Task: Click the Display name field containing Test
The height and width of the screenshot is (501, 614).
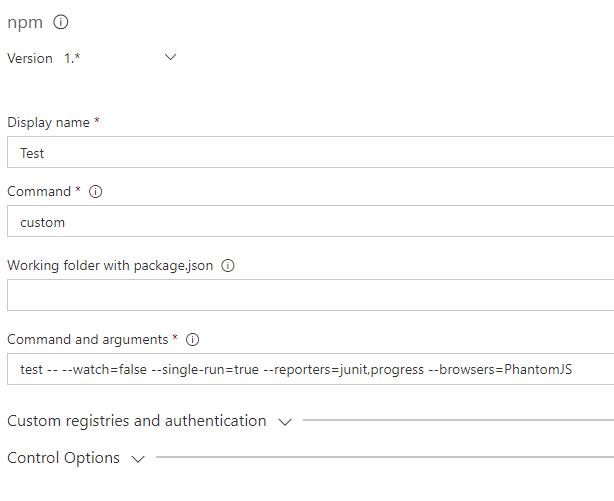Action: coord(310,153)
